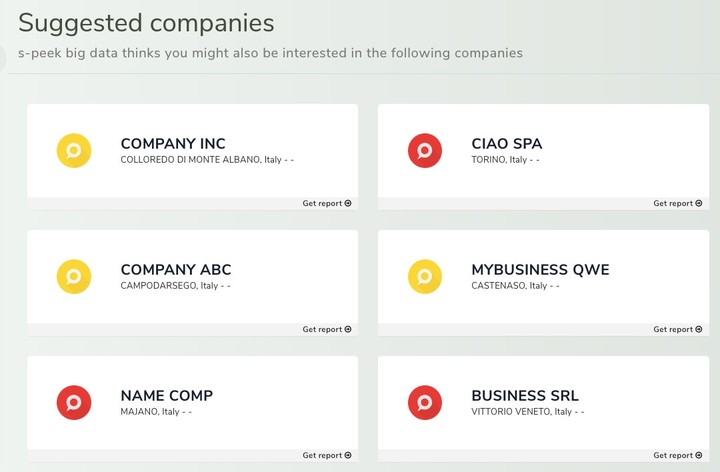Select the COMPANY ABC company title
Image resolution: width=720 pixels, height=472 pixels.
tap(176, 270)
